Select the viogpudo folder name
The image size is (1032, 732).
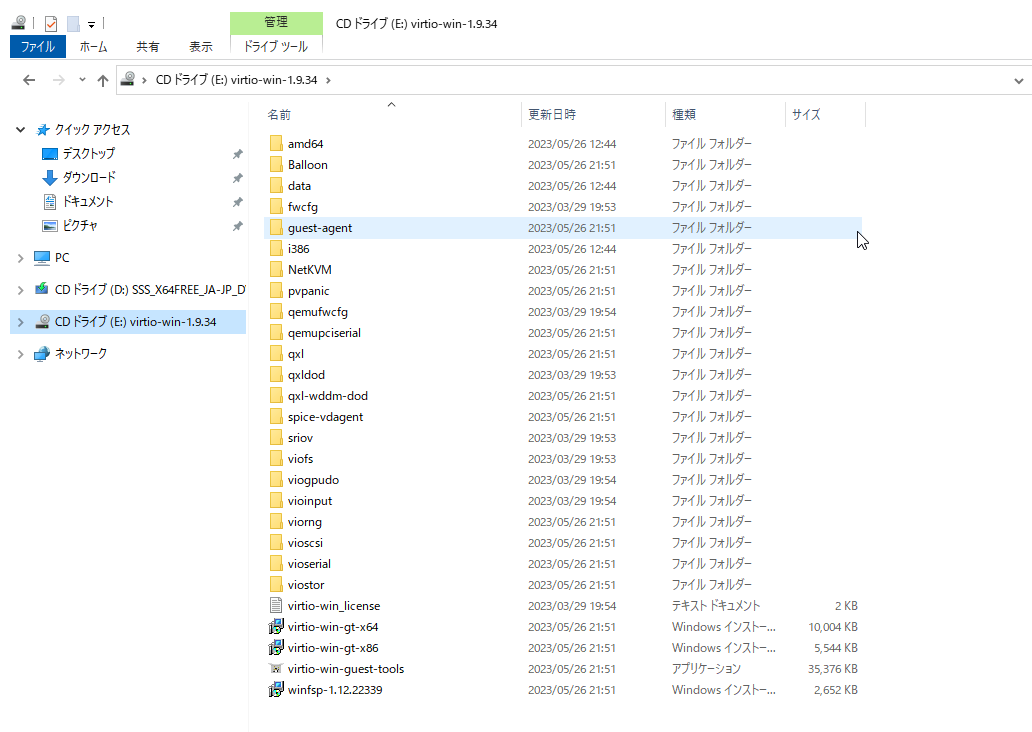click(313, 480)
